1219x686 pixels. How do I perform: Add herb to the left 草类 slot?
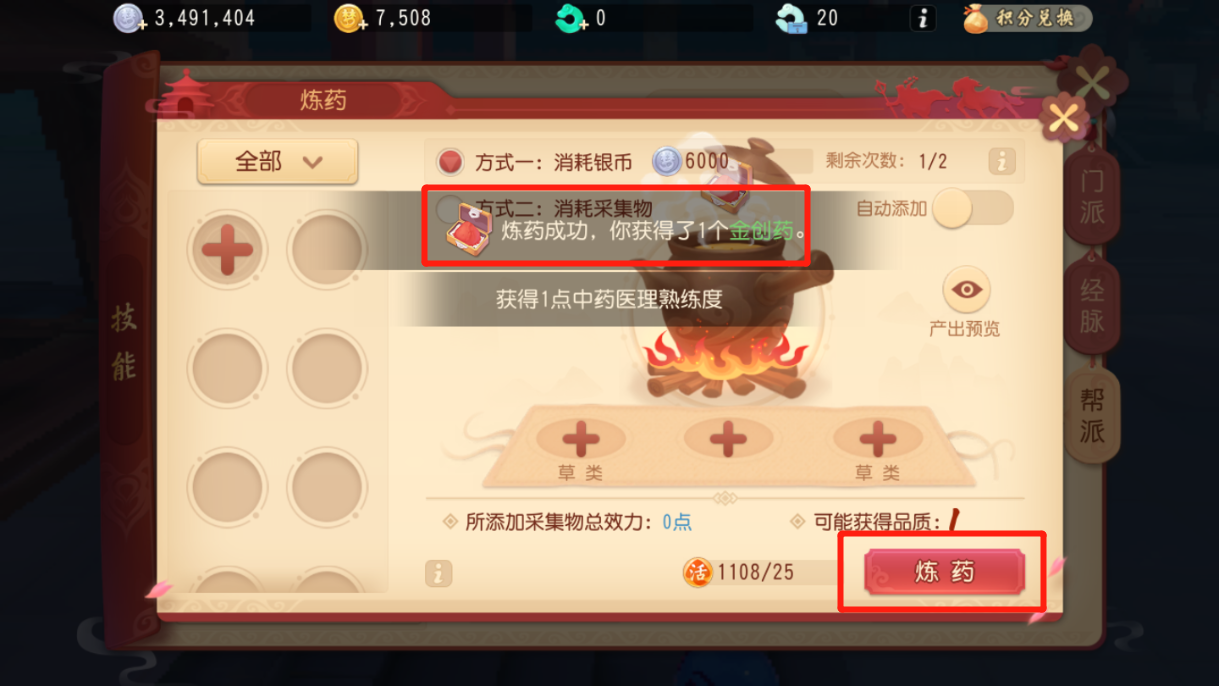pos(580,438)
